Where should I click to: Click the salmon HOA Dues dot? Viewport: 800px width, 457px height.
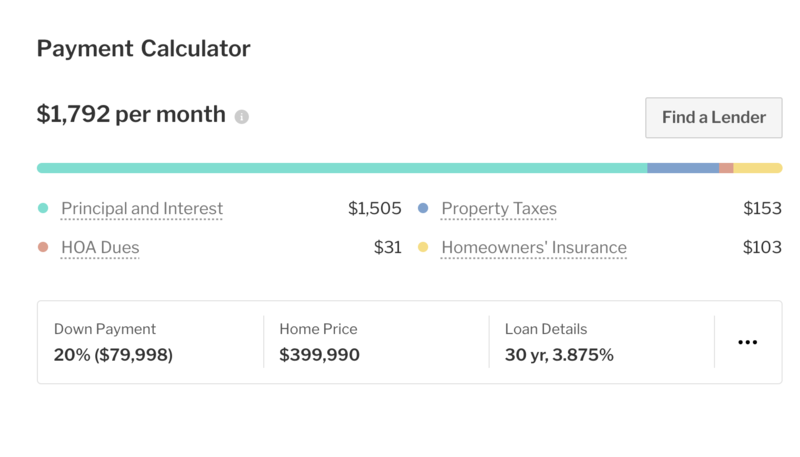[43, 247]
